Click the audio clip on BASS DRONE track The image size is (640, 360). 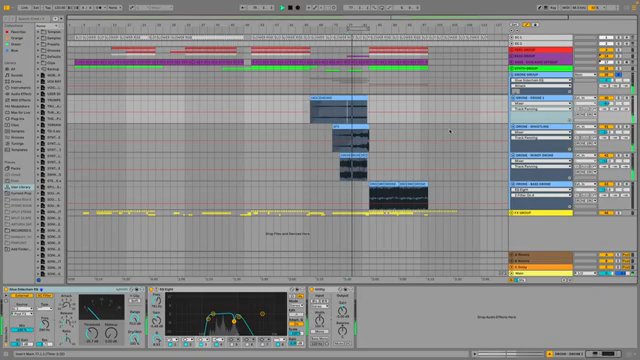click(398, 196)
